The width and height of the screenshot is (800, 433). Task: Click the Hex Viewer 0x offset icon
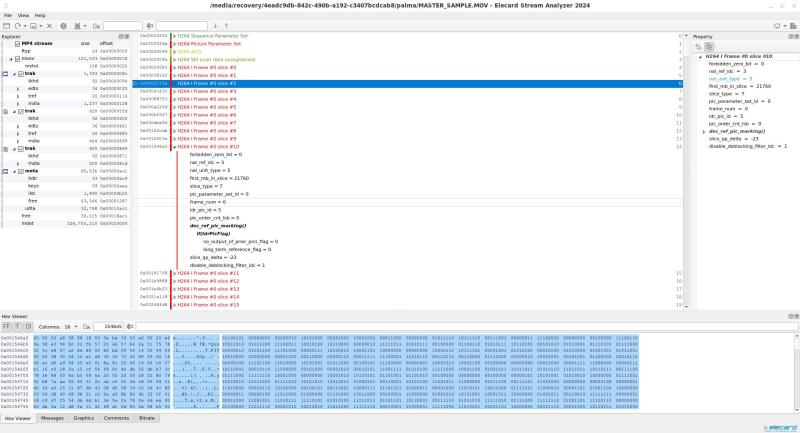[x=87, y=326]
